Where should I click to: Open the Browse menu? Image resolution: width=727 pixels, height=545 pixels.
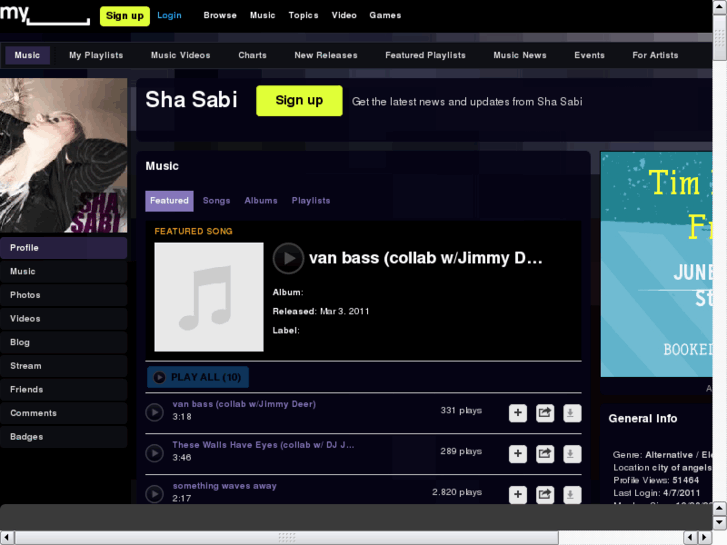pos(220,15)
